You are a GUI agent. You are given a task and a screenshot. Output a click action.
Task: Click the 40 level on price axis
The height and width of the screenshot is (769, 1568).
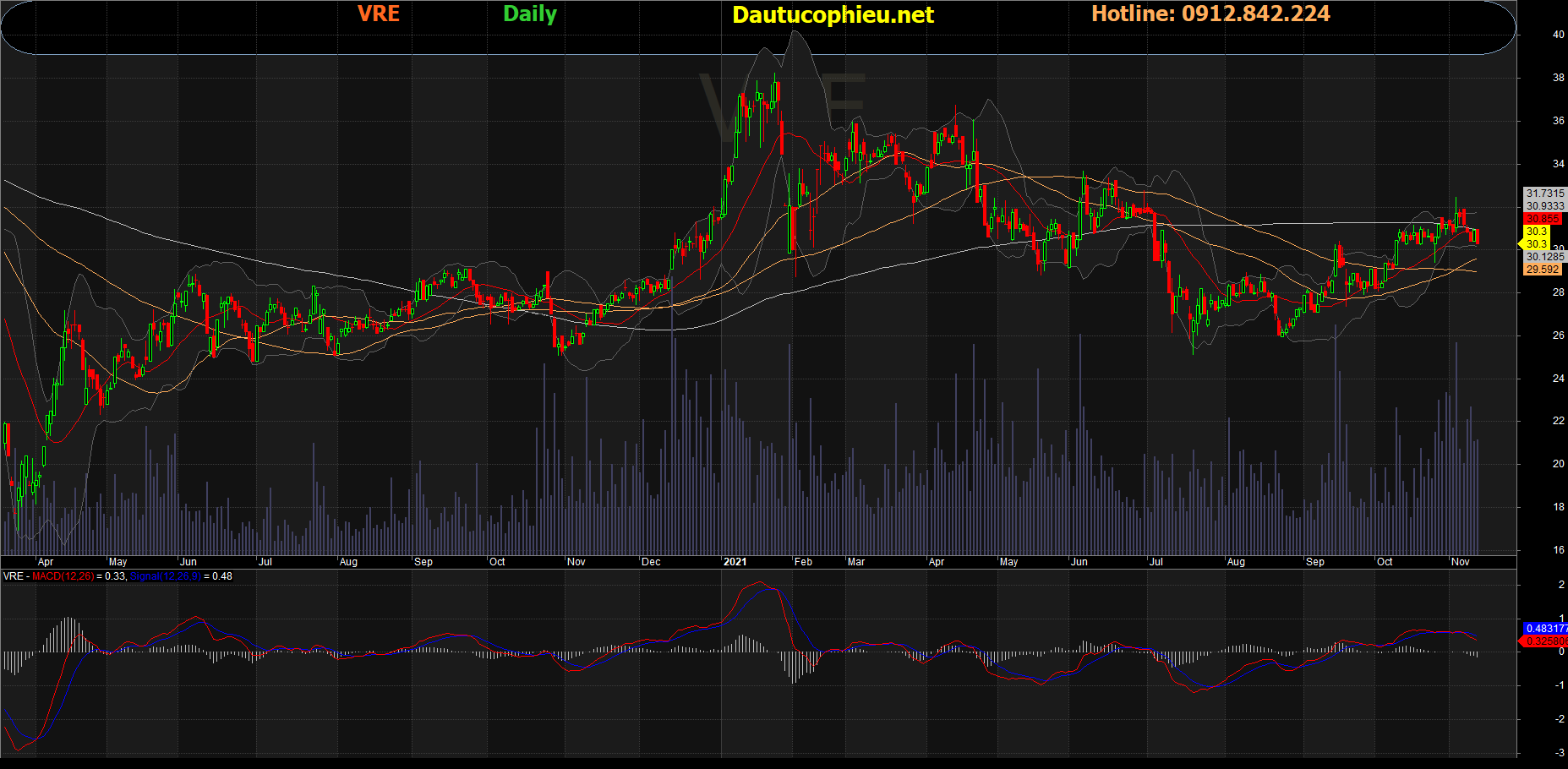click(x=1558, y=35)
